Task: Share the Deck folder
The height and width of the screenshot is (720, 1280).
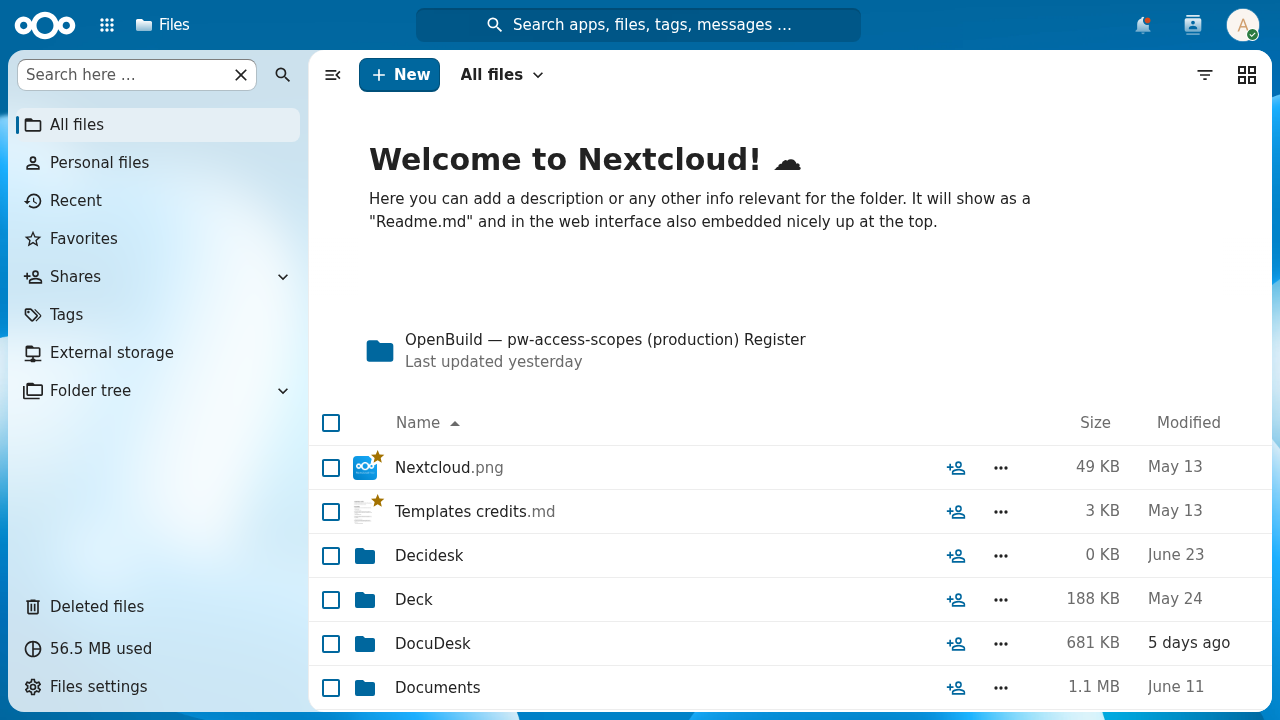Action: (x=956, y=600)
